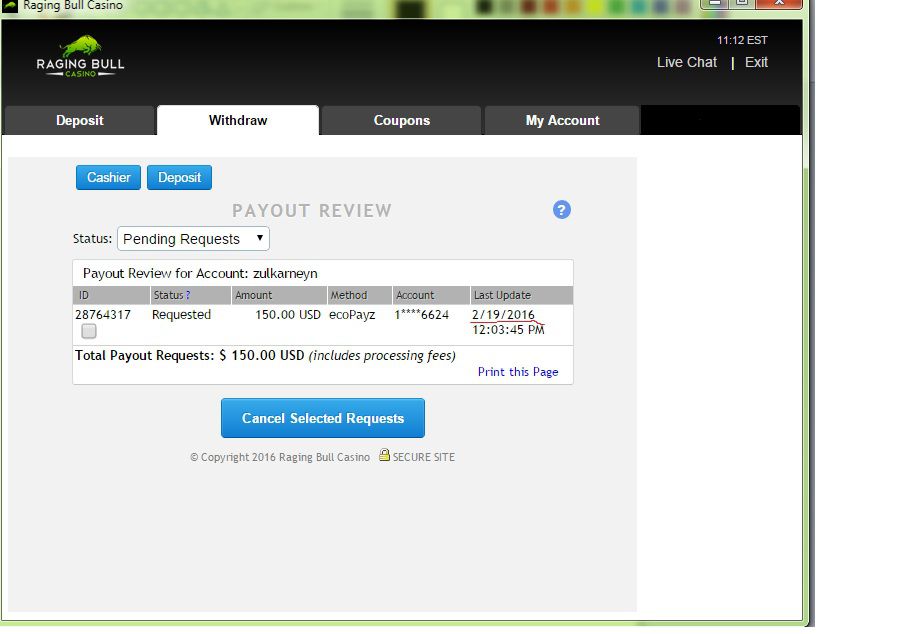
Task: Click the ecoPayz method cell
Action: [352, 315]
